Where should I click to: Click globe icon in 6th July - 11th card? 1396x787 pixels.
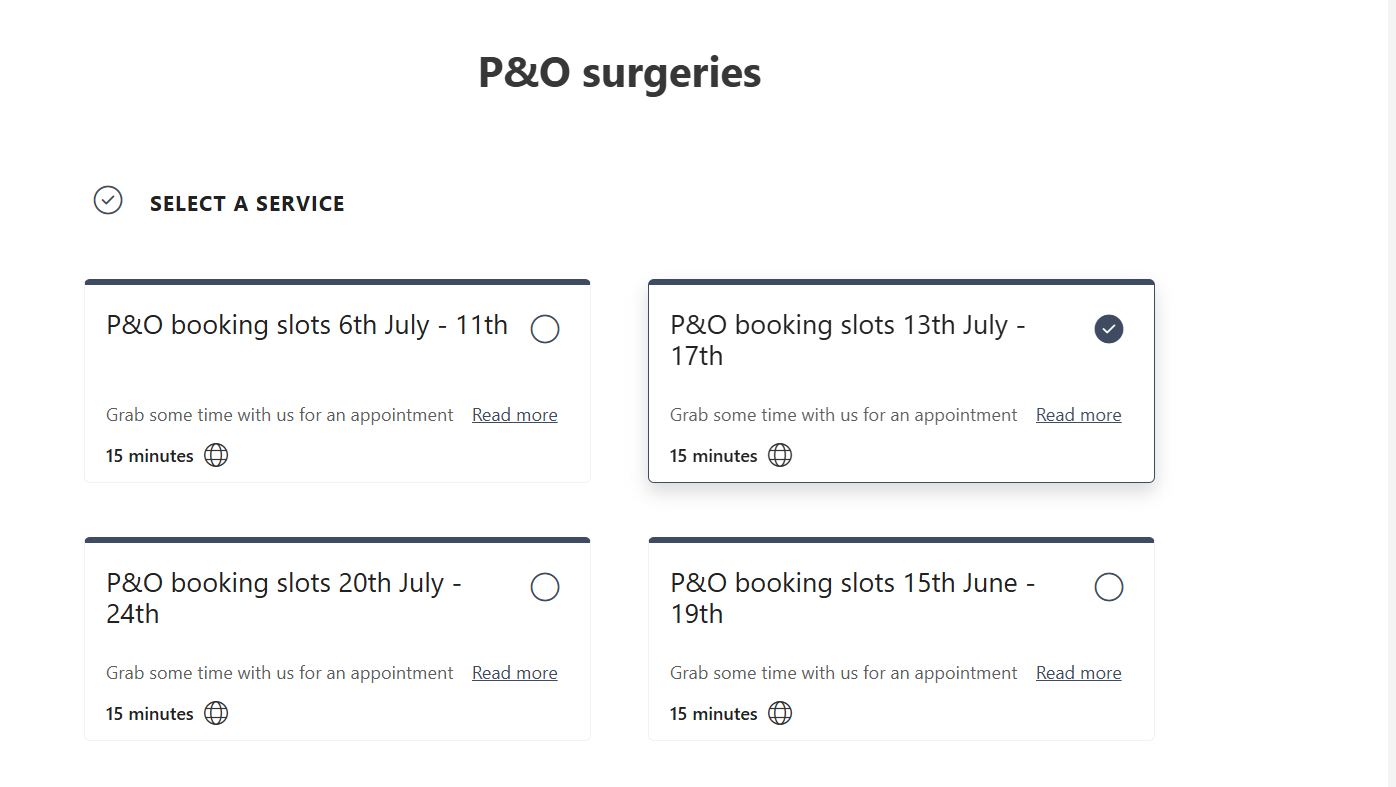216,455
